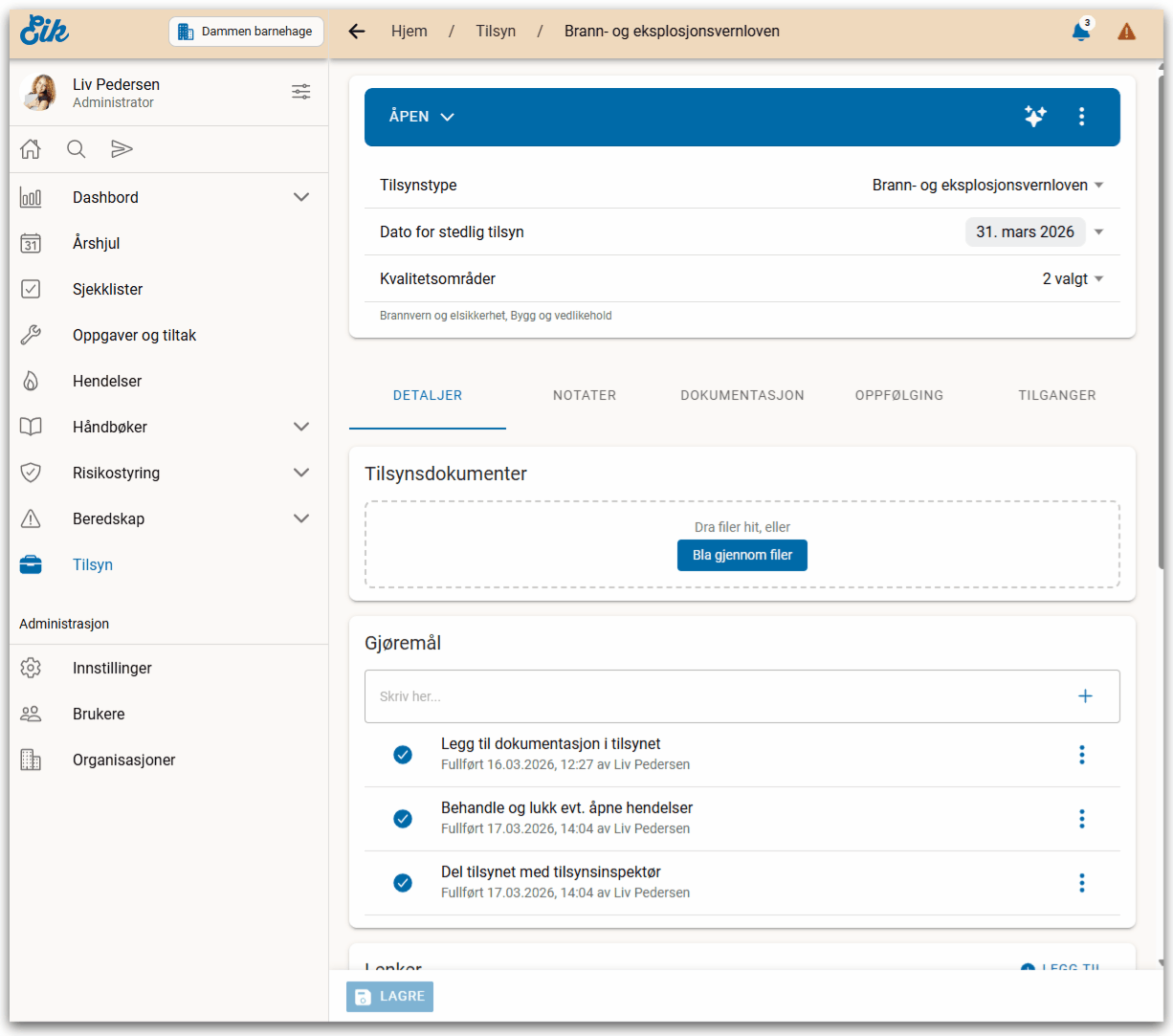The width and height of the screenshot is (1173, 1036).
Task: Click the AI sparkle icon in blue header
Action: point(1034,117)
